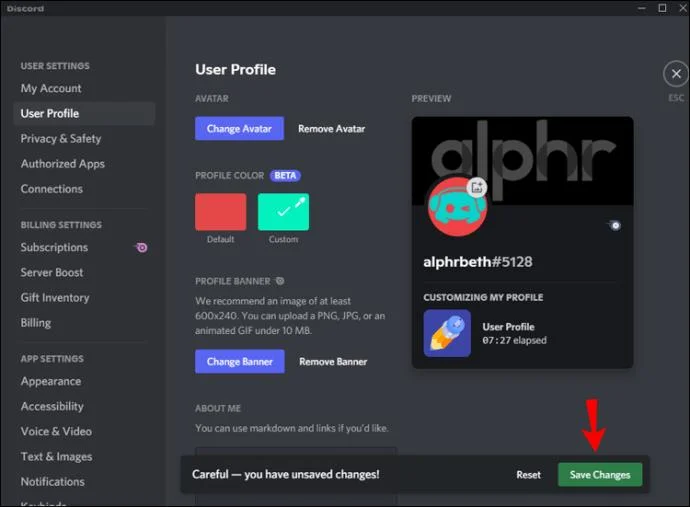
Task: Click the avatar image upload icon
Action: click(x=477, y=187)
